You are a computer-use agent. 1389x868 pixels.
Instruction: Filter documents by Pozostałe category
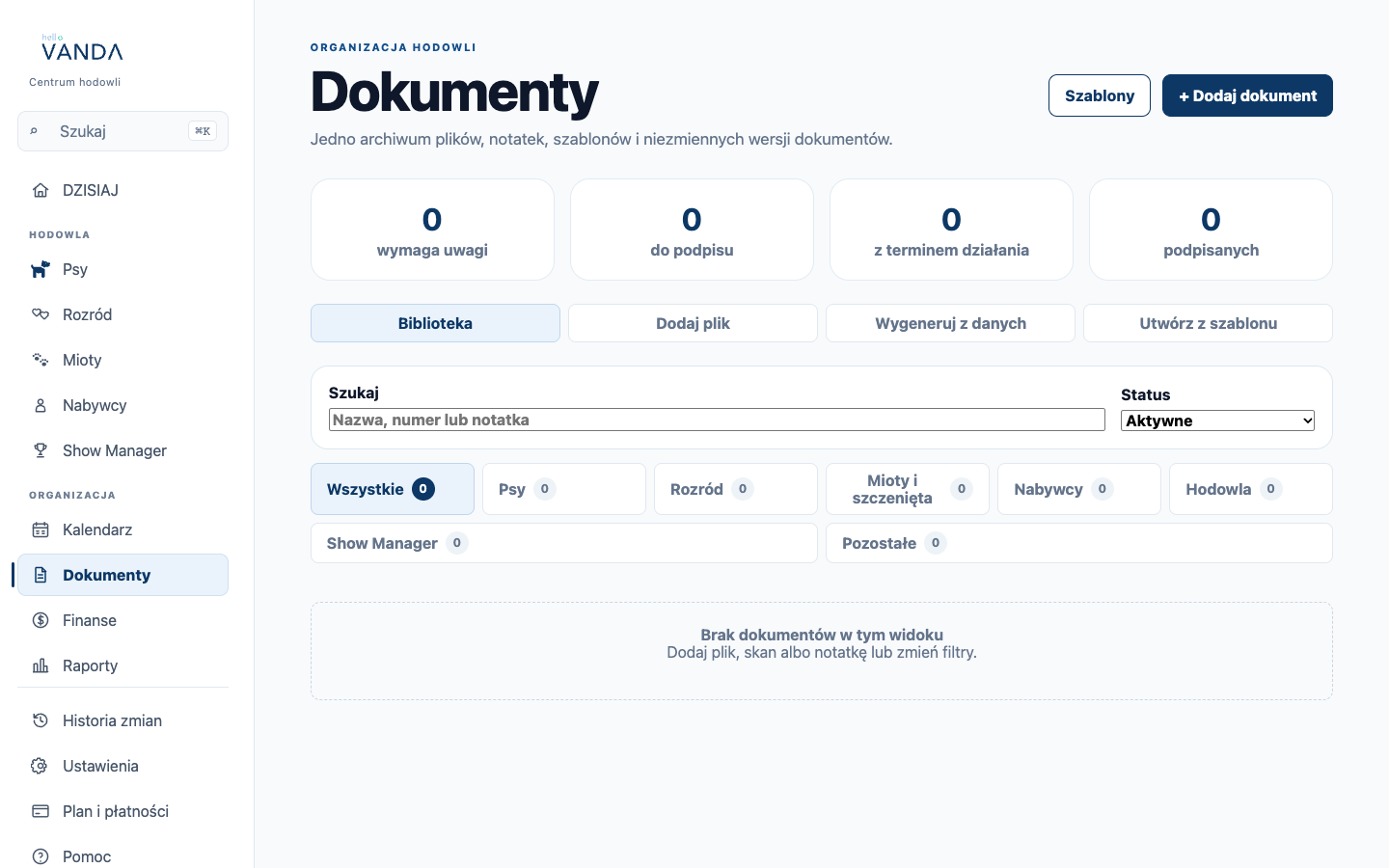pyautogui.click(x=1079, y=543)
